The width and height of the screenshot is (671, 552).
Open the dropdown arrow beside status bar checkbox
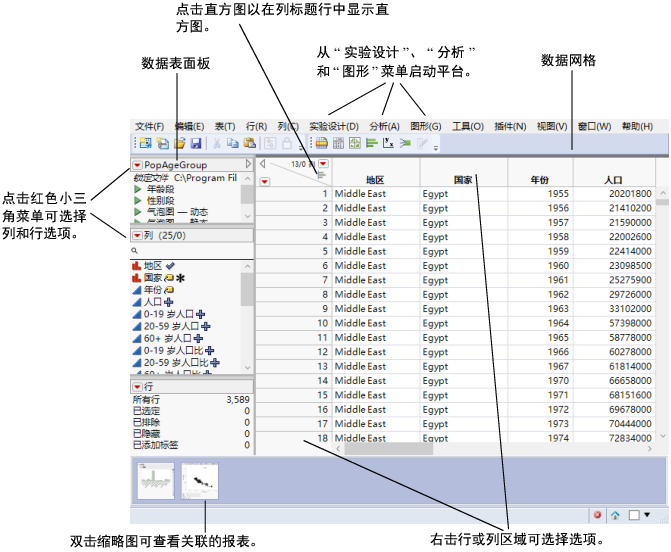(x=647, y=515)
